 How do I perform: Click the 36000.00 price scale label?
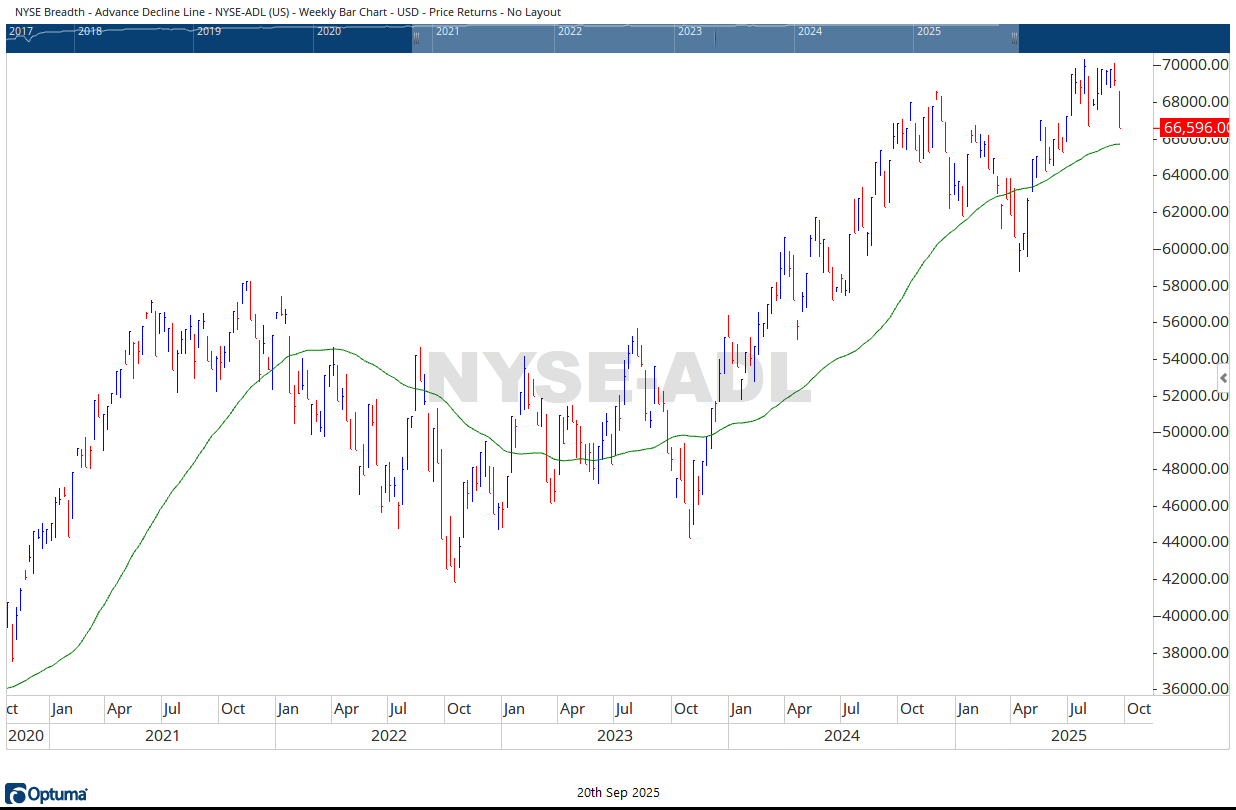1195,689
